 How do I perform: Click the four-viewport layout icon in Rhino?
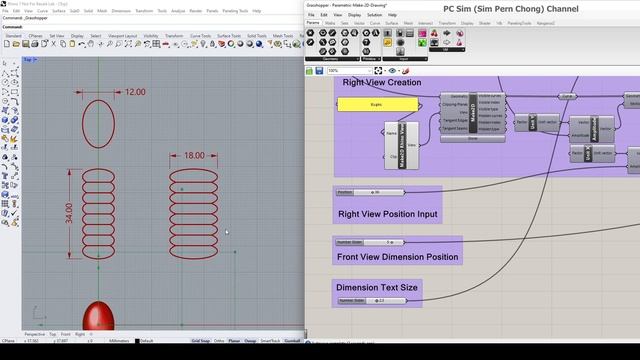coord(156,44)
